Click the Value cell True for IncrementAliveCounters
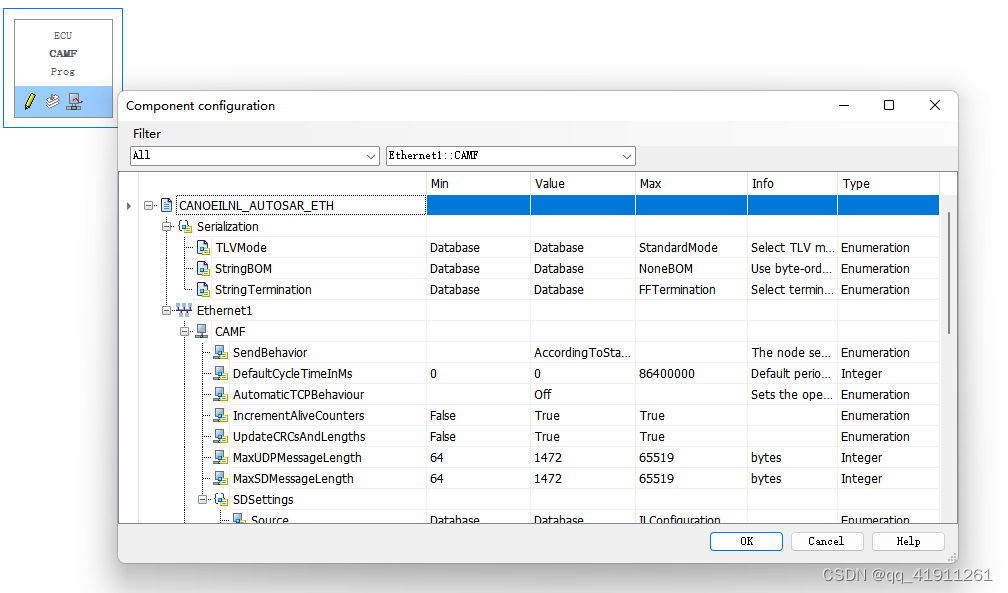The width and height of the screenshot is (1008, 593). coord(582,415)
